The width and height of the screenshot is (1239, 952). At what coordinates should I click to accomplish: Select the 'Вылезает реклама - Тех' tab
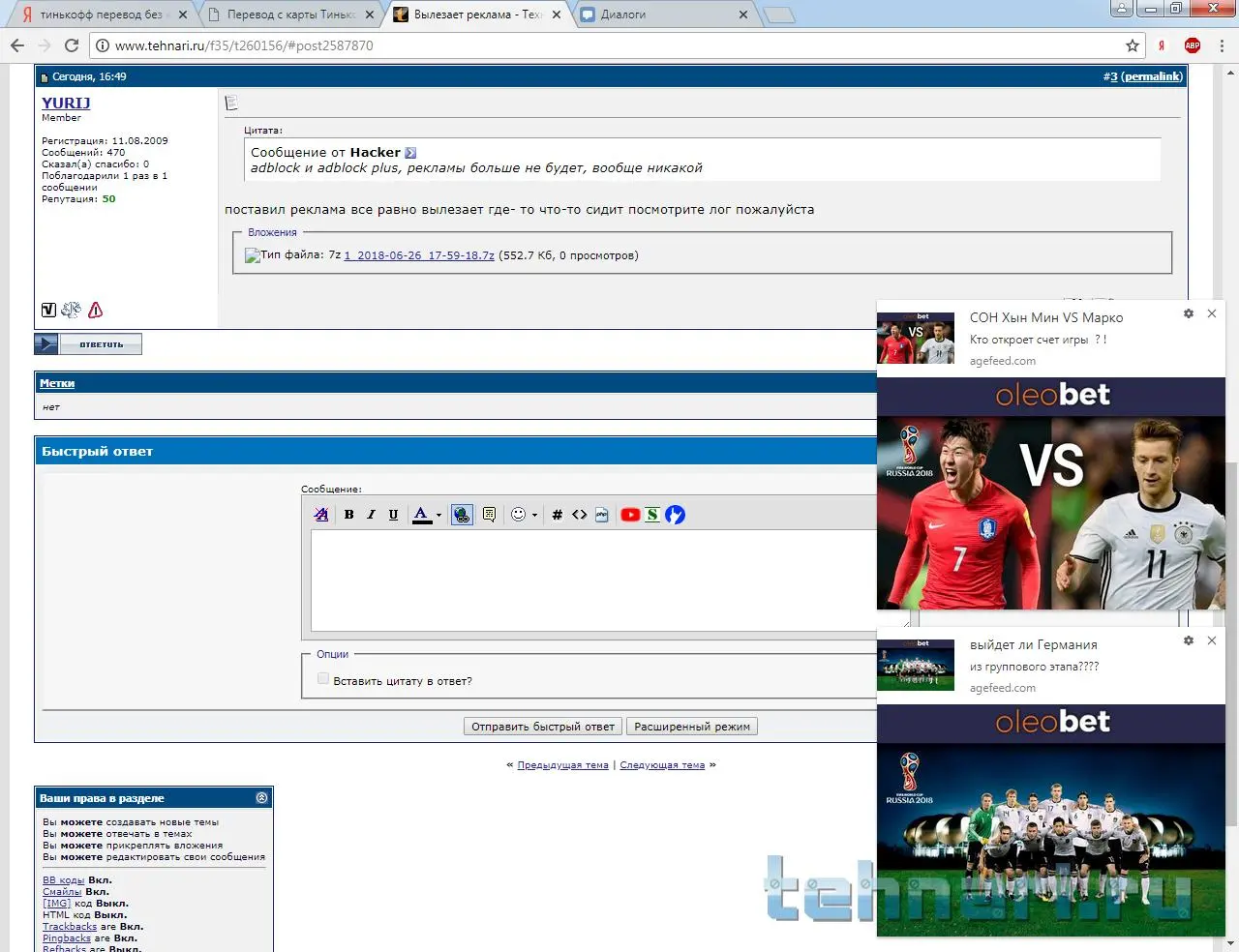coord(476,15)
